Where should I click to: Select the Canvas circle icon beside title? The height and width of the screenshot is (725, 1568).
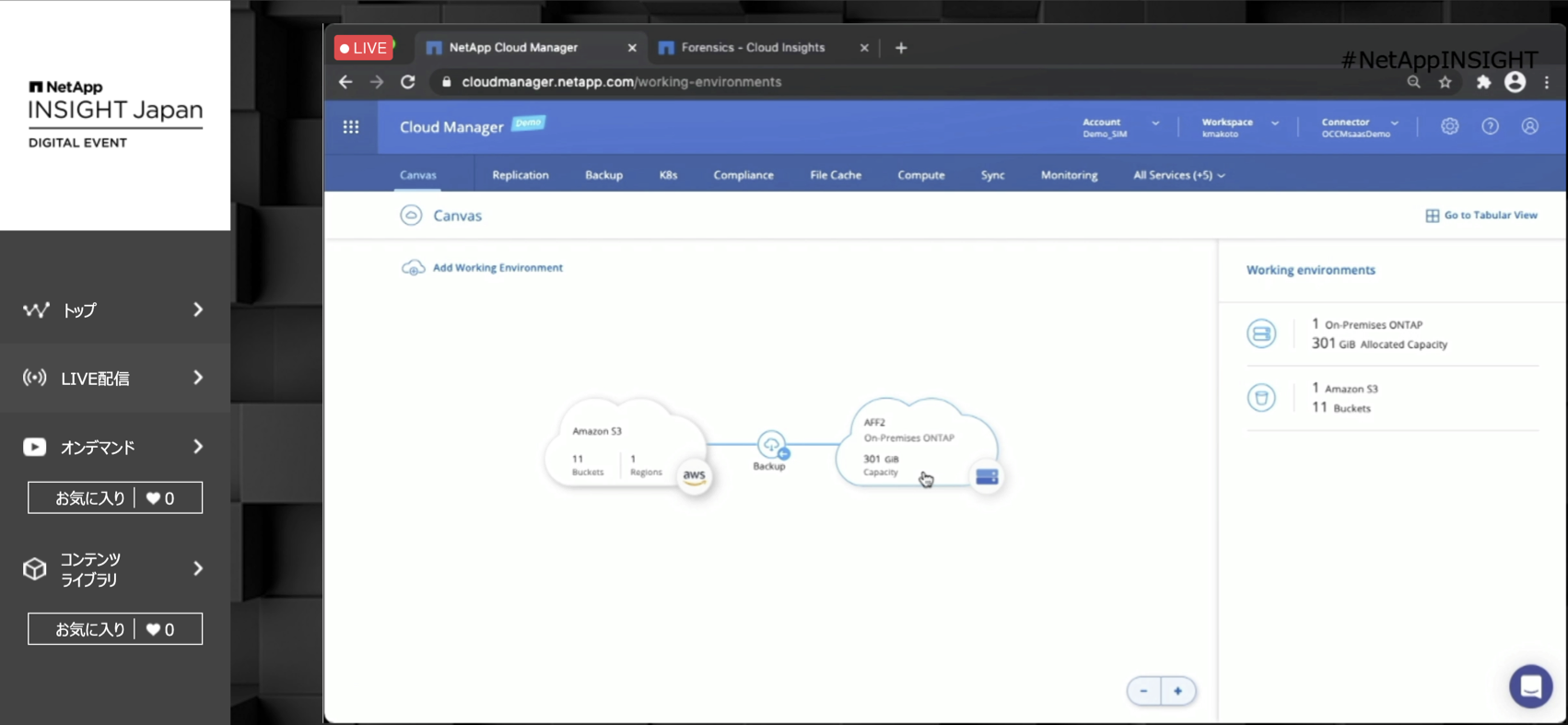(x=411, y=216)
